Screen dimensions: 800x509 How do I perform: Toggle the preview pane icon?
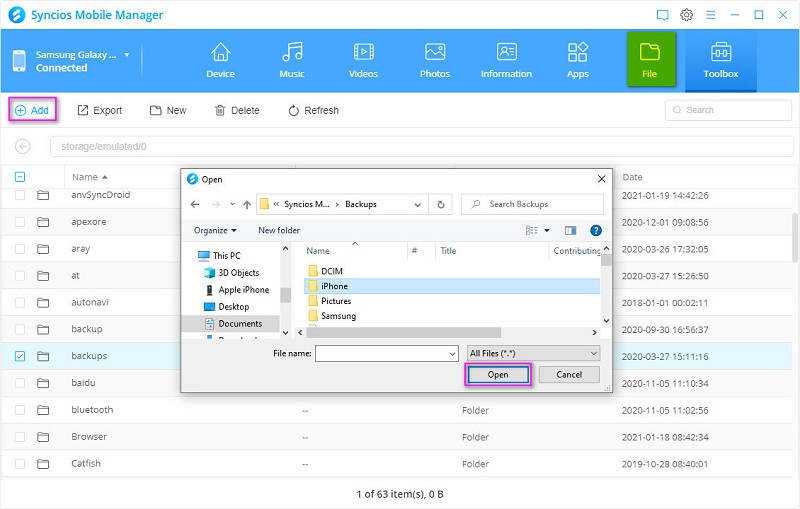click(x=570, y=231)
